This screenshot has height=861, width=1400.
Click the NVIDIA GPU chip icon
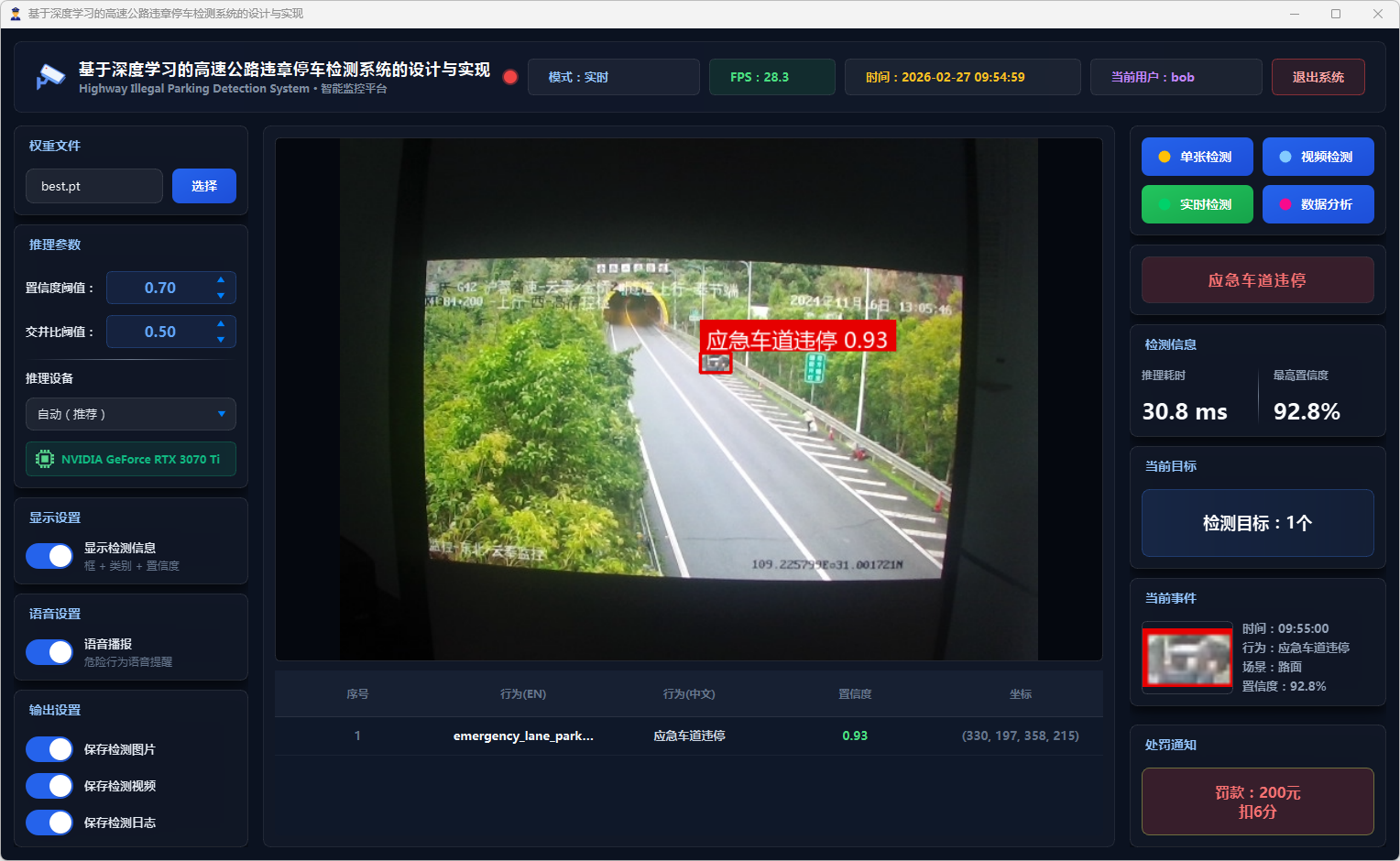tap(45, 459)
